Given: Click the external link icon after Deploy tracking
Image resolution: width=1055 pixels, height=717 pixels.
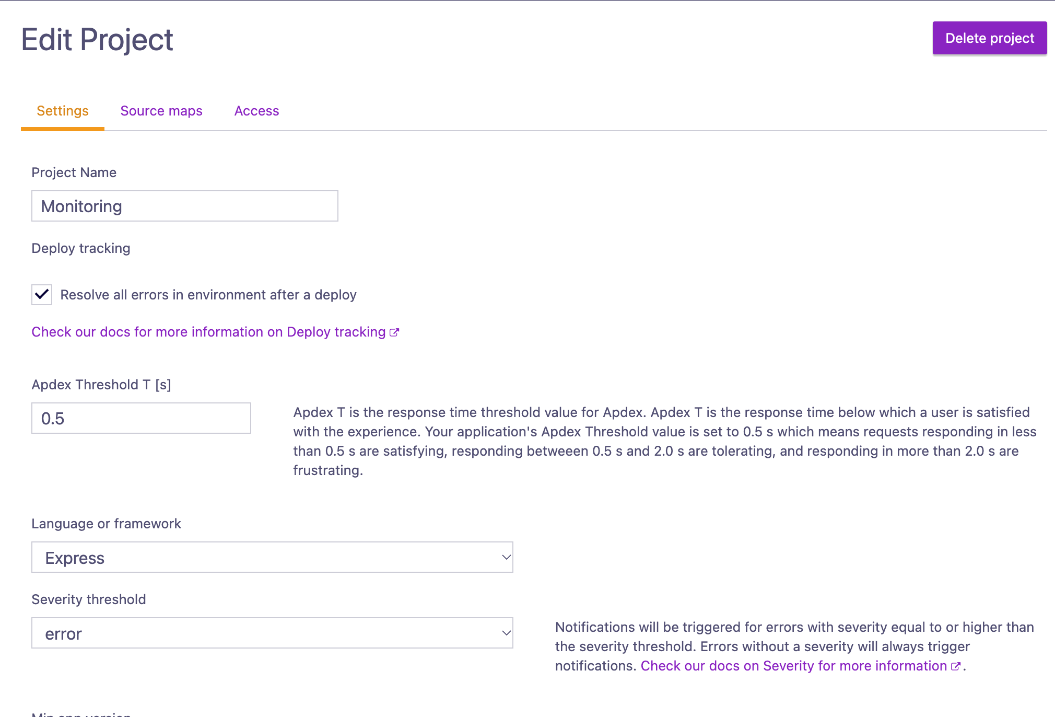Looking at the screenshot, I should pyautogui.click(x=394, y=332).
